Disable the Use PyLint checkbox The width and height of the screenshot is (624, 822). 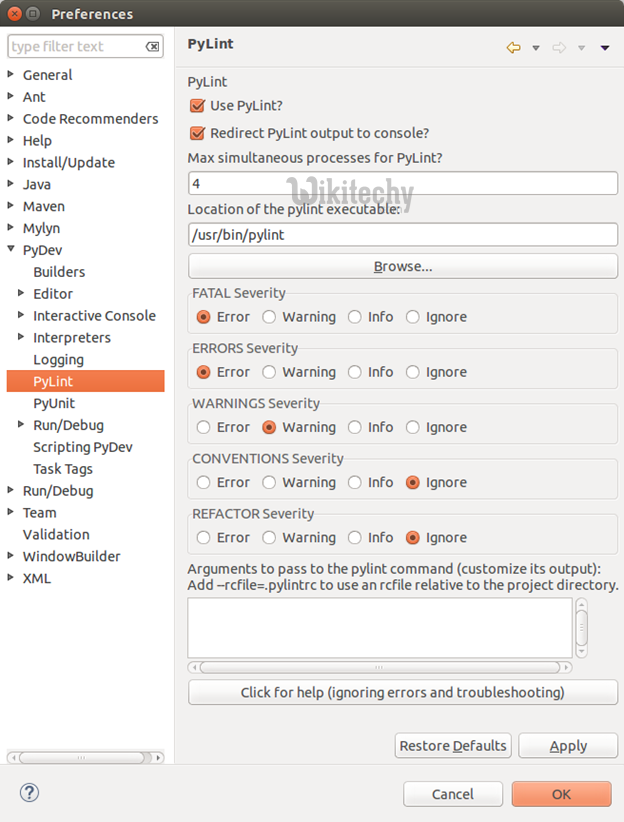(x=197, y=105)
